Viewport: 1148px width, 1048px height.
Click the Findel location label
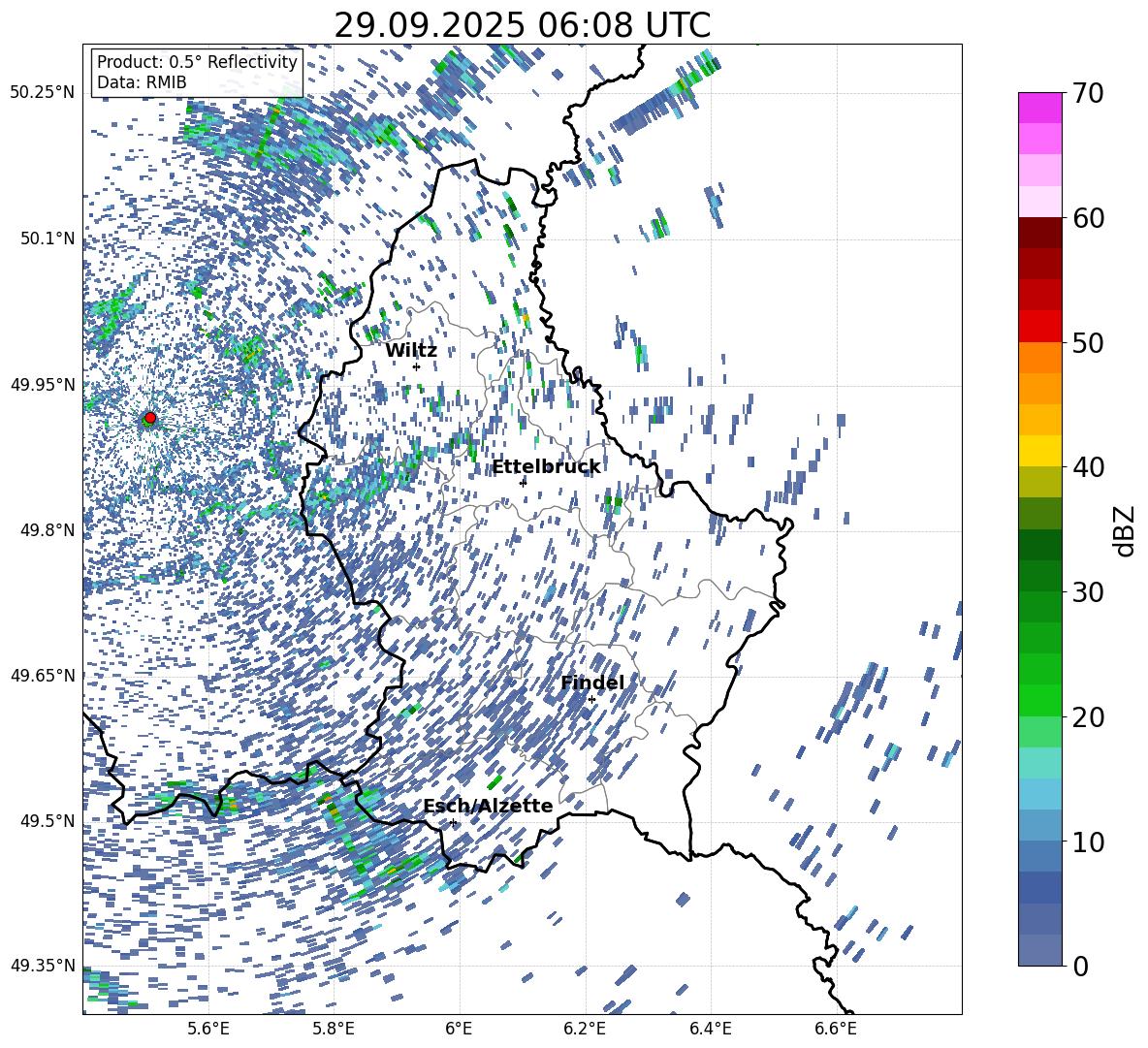pyautogui.click(x=592, y=683)
